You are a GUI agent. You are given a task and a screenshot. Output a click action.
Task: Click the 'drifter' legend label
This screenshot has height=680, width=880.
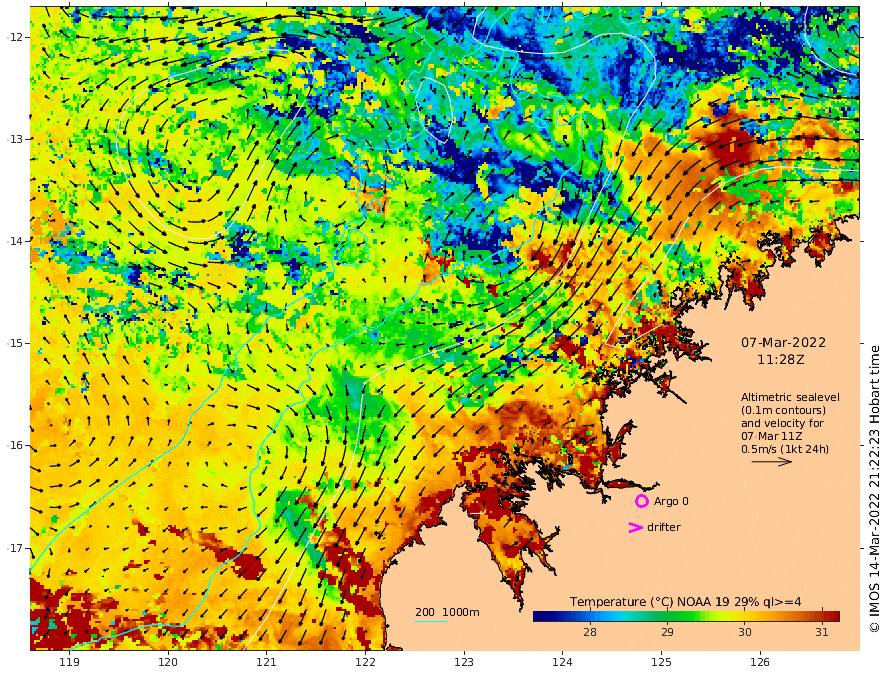(664, 527)
